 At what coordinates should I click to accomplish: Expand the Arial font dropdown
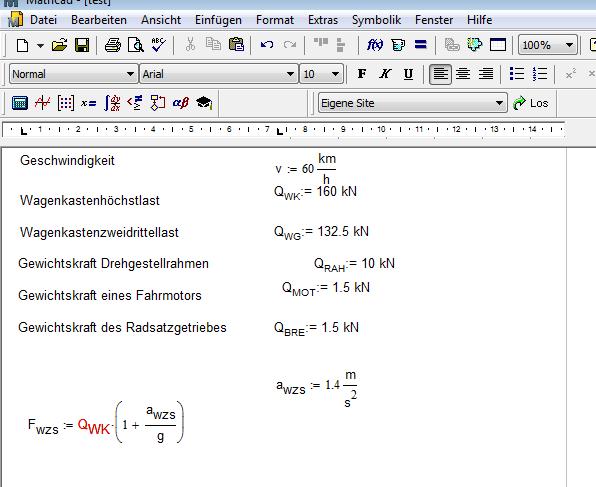point(219,74)
